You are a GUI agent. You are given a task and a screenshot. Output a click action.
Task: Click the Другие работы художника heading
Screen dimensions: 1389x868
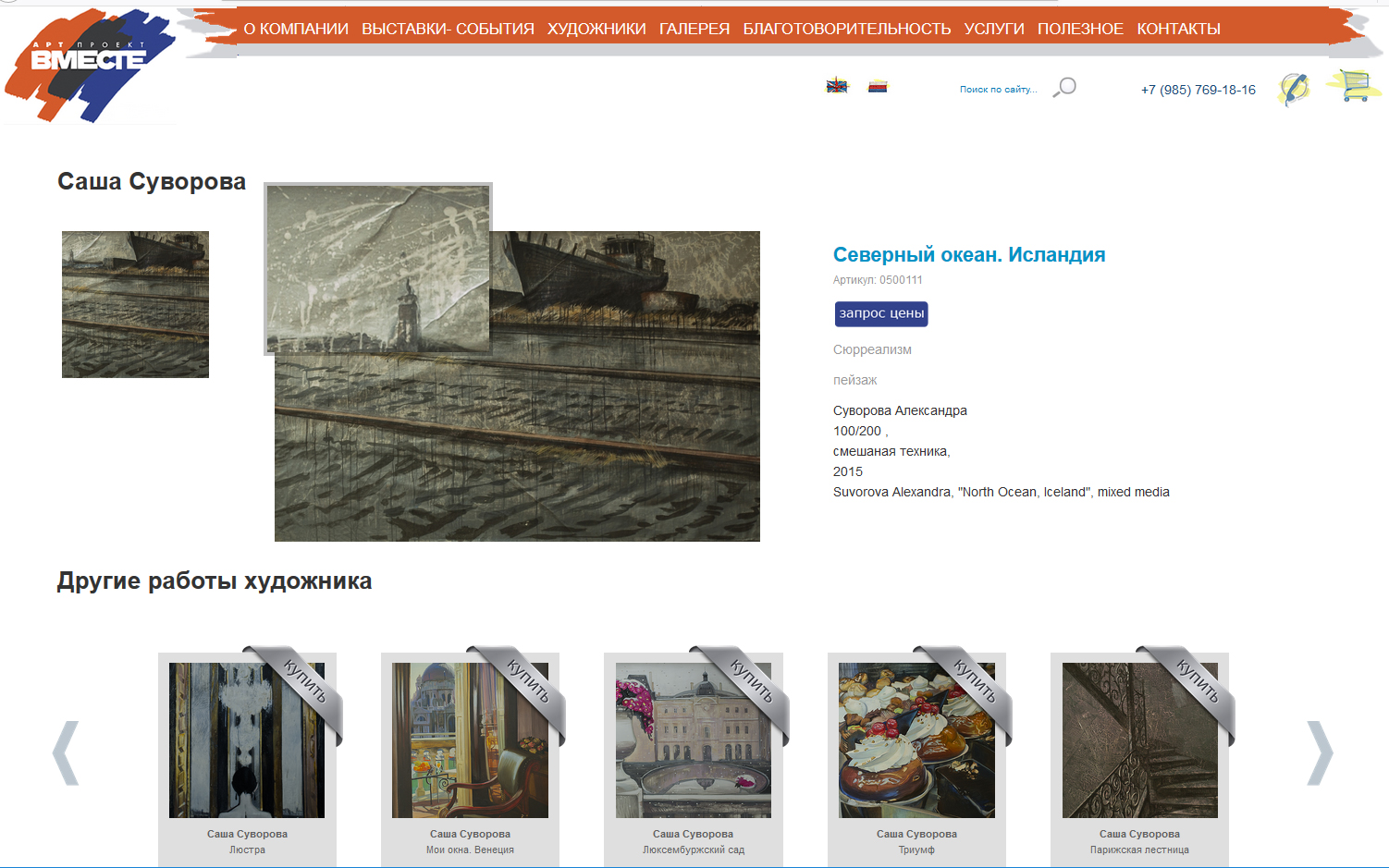pyautogui.click(x=215, y=581)
